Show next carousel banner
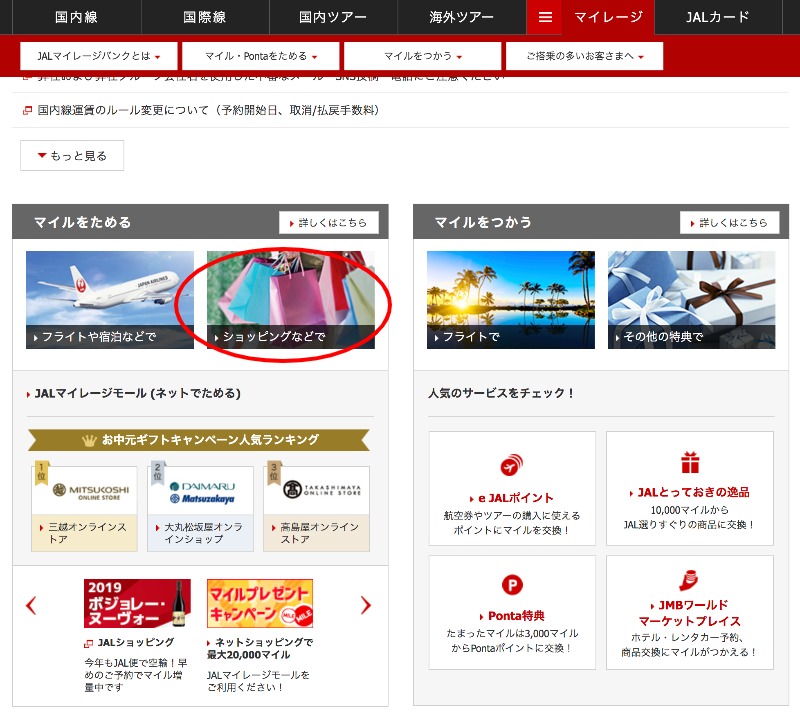This screenshot has width=800, height=716. point(365,605)
